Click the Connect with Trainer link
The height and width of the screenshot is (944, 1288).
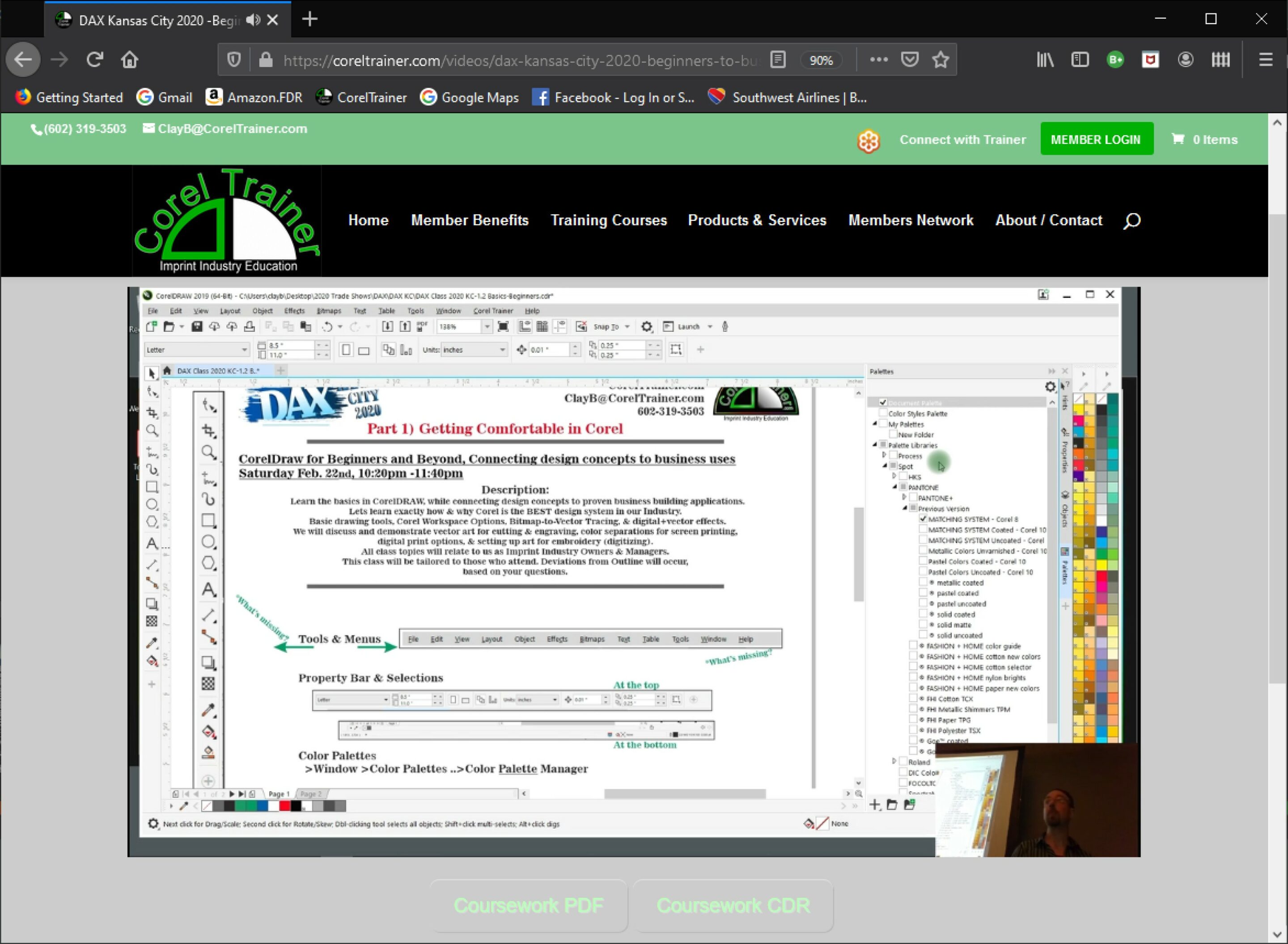pos(962,140)
